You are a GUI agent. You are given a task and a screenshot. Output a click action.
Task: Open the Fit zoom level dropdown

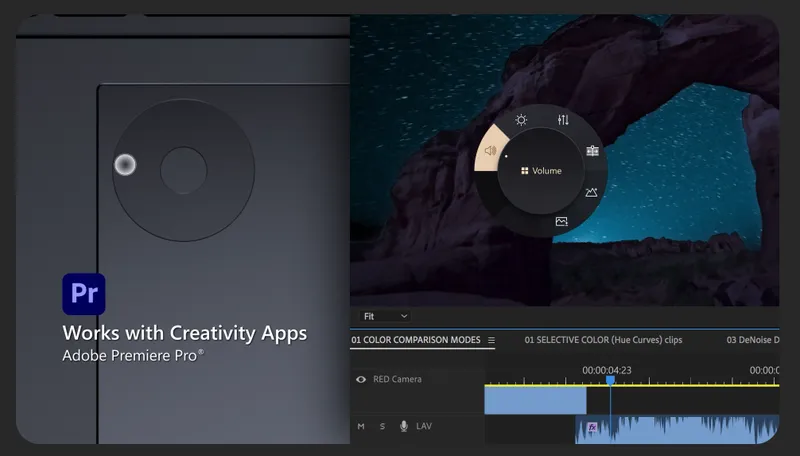pyautogui.click(x=385, y=316)
